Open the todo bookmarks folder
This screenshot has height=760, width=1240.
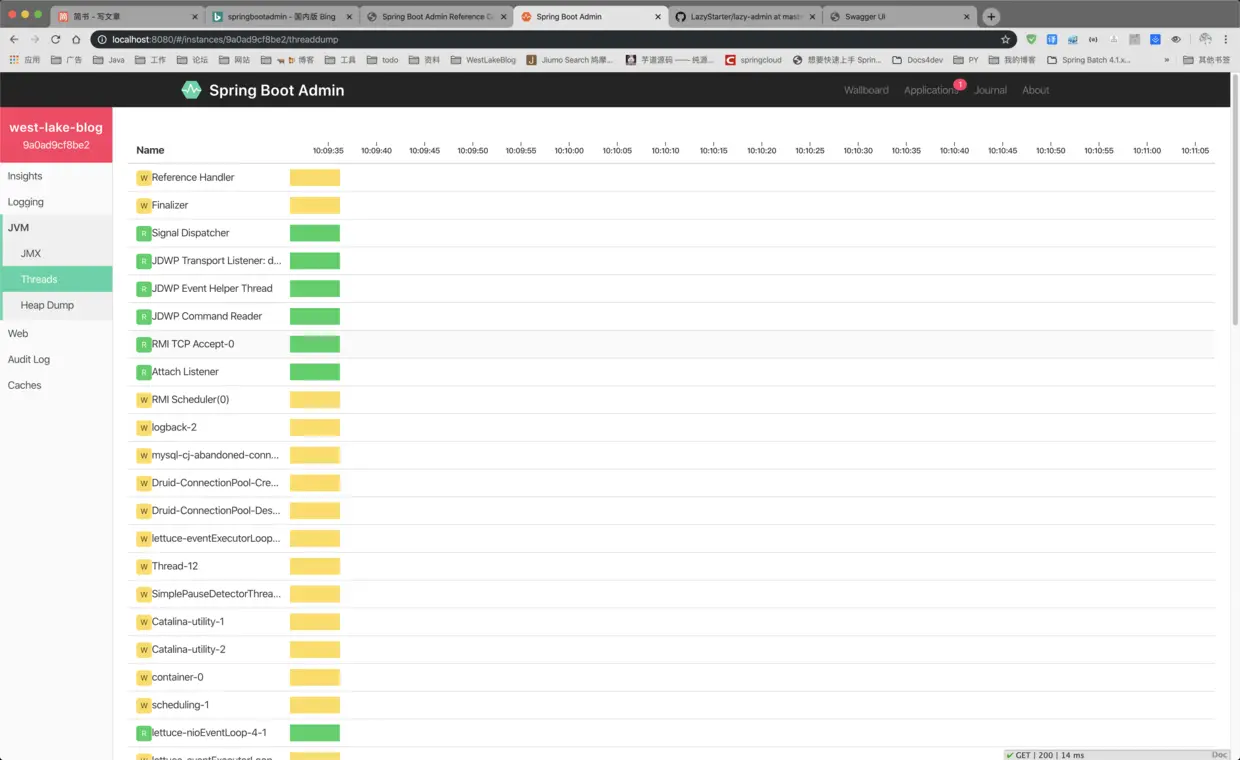(x=382, y=60)
